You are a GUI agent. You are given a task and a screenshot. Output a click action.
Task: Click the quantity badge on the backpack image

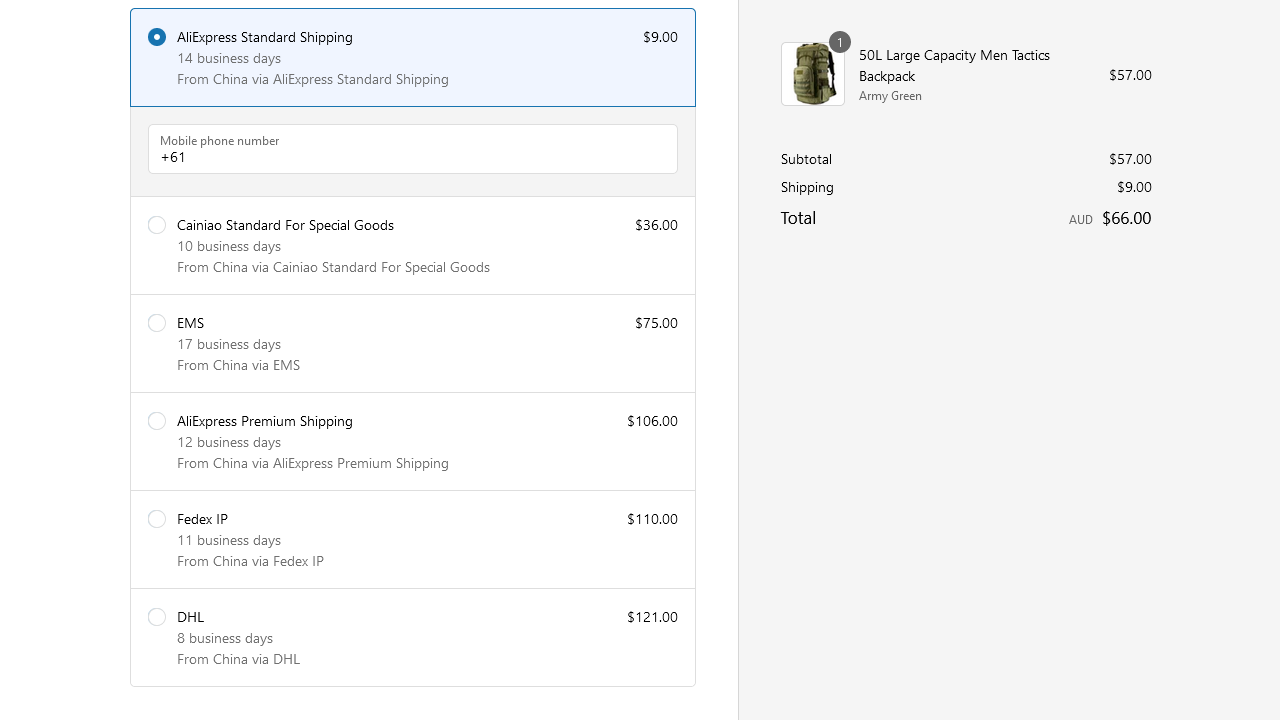coord(840,42)
